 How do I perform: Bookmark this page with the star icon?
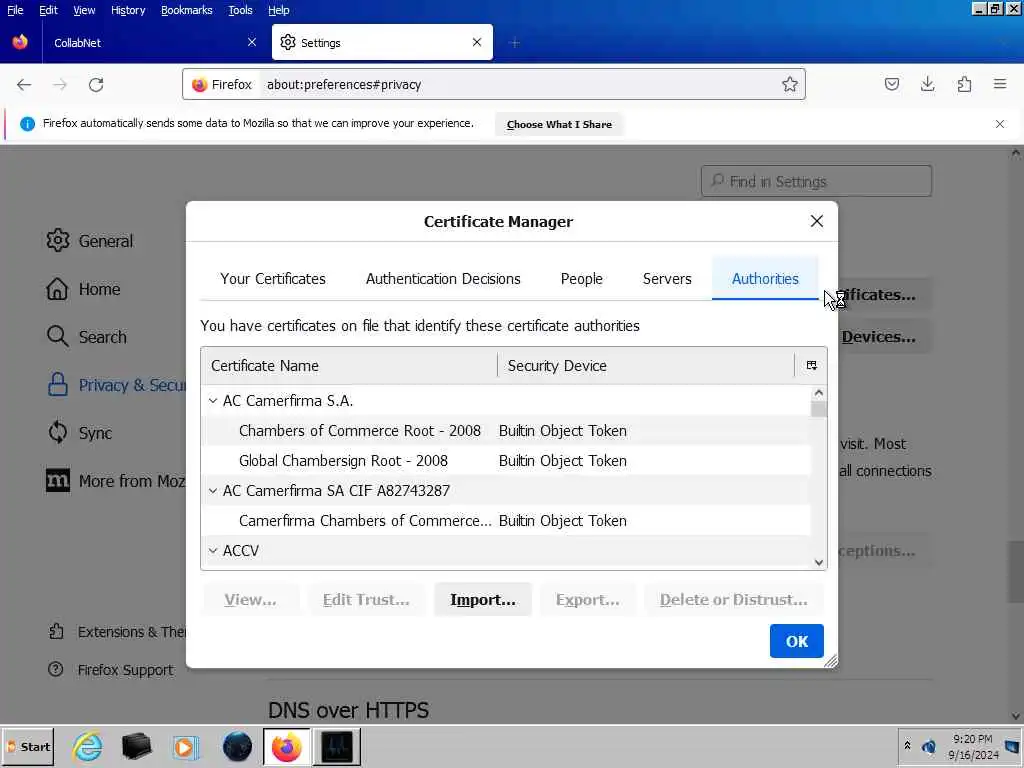790,84
